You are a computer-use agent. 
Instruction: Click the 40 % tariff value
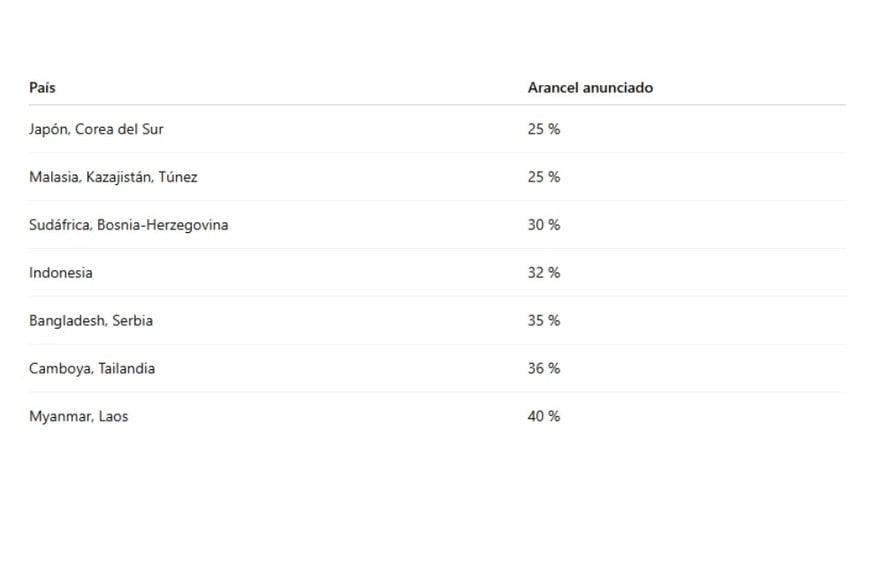click(x=544, y=417)
